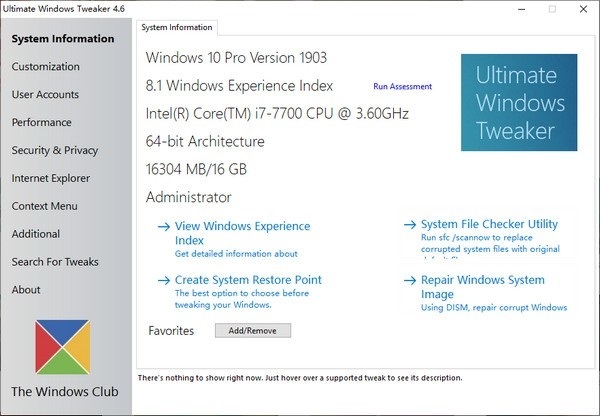The width and height of the screenshot is (600, 416).
Task: Click arrow icon beside Create System Restore Point
Action: [164, 281]
